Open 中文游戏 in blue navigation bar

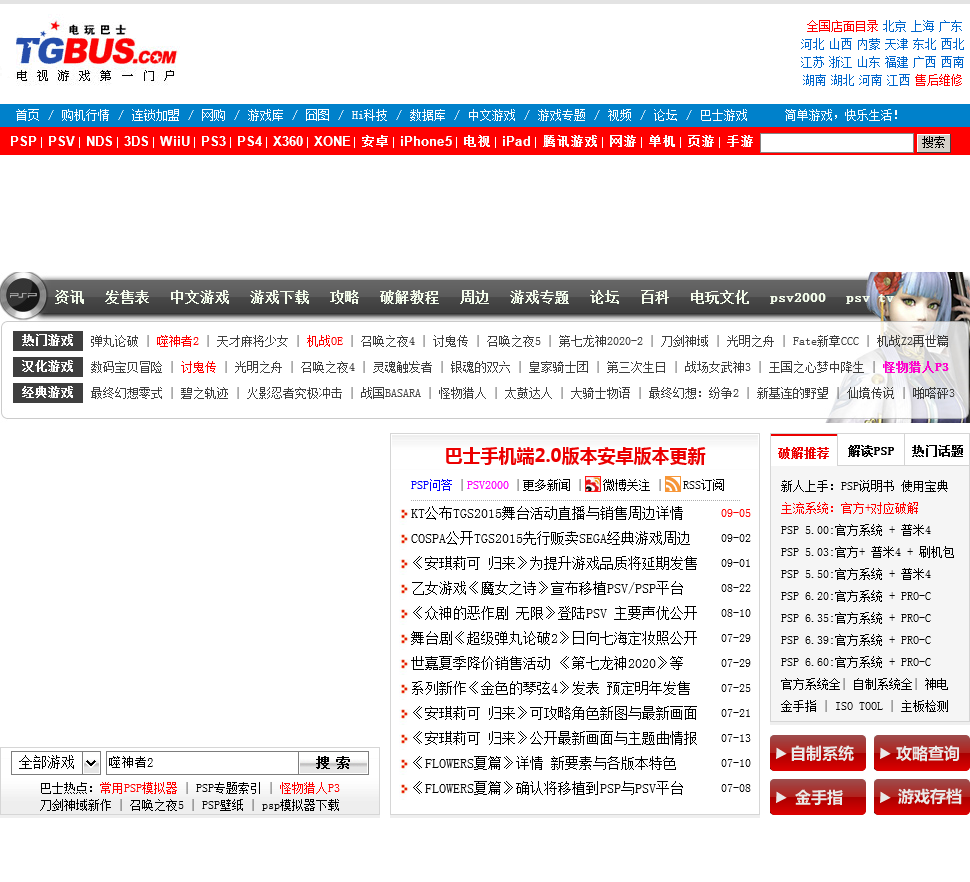coord(492,115)
